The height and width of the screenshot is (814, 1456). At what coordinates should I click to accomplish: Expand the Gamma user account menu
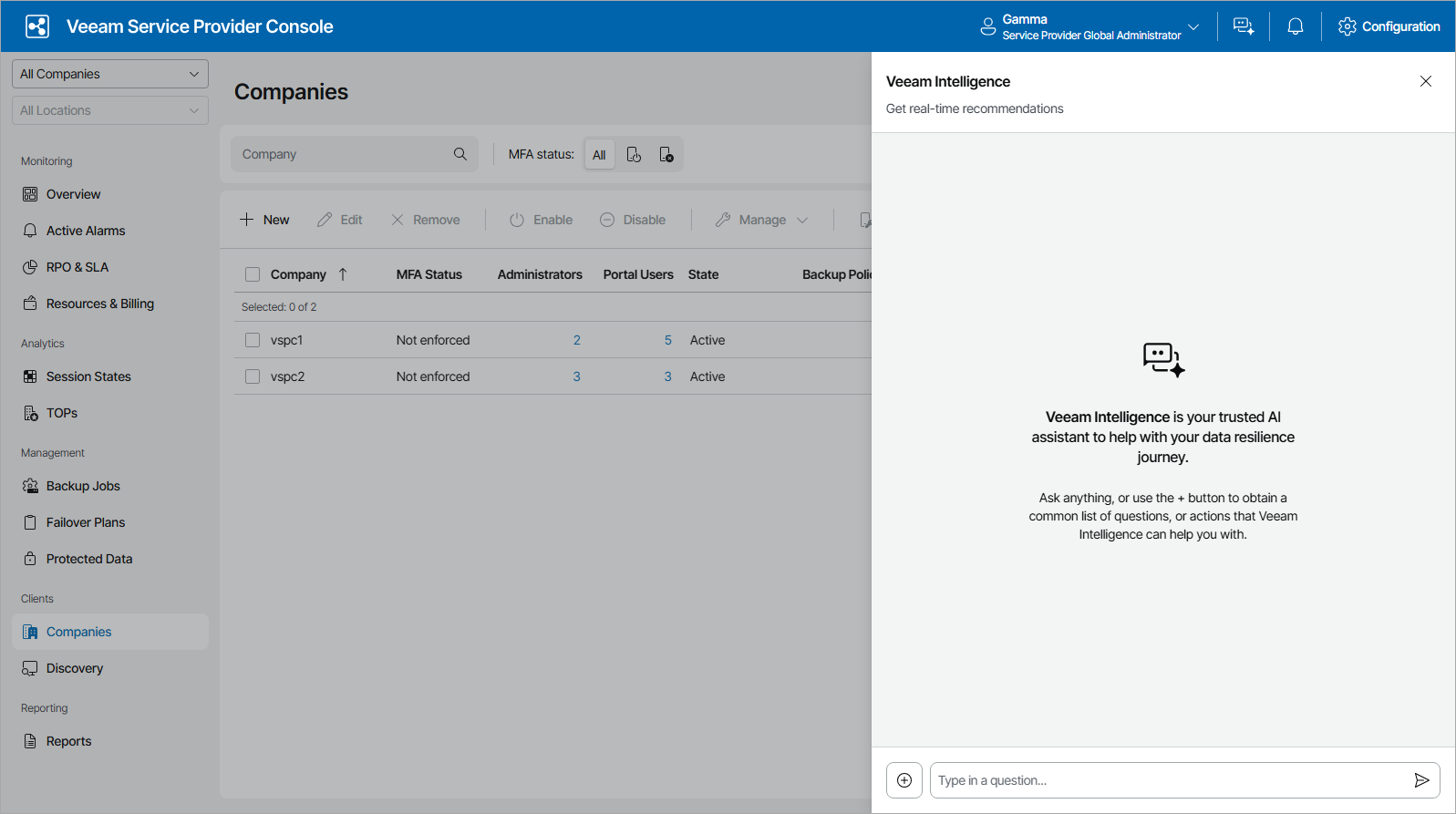(1089, 26)
